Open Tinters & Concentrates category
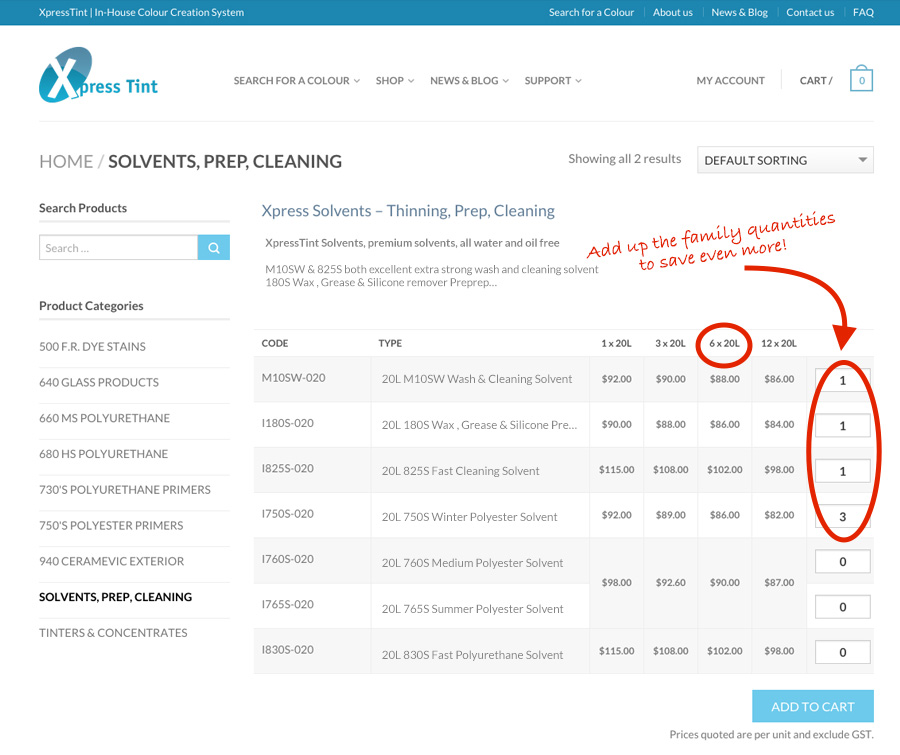Image resolution: width=900 pixels, height=755 pixels. (x=113, y=633)
